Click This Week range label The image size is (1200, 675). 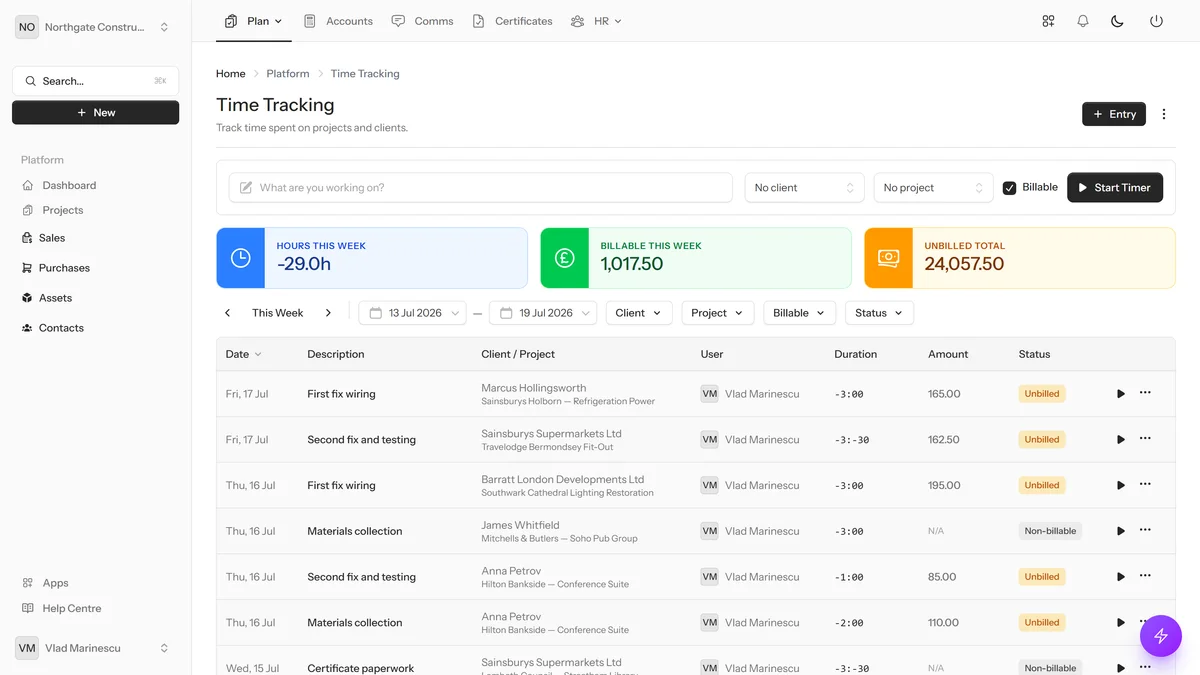(278, 313)
